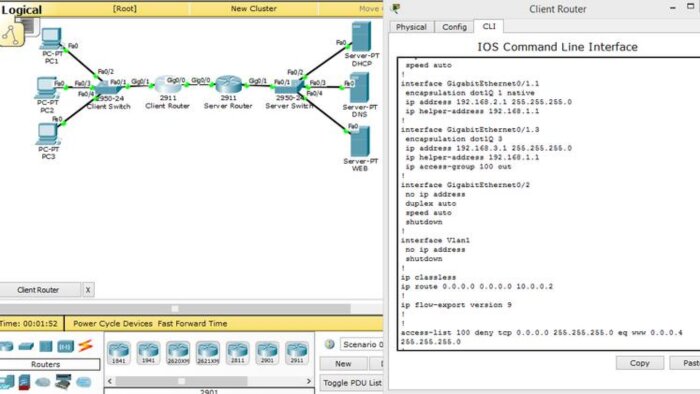Select the PC2 computer device
This screenshot has height=394, width=700.
tap(46, 88)
